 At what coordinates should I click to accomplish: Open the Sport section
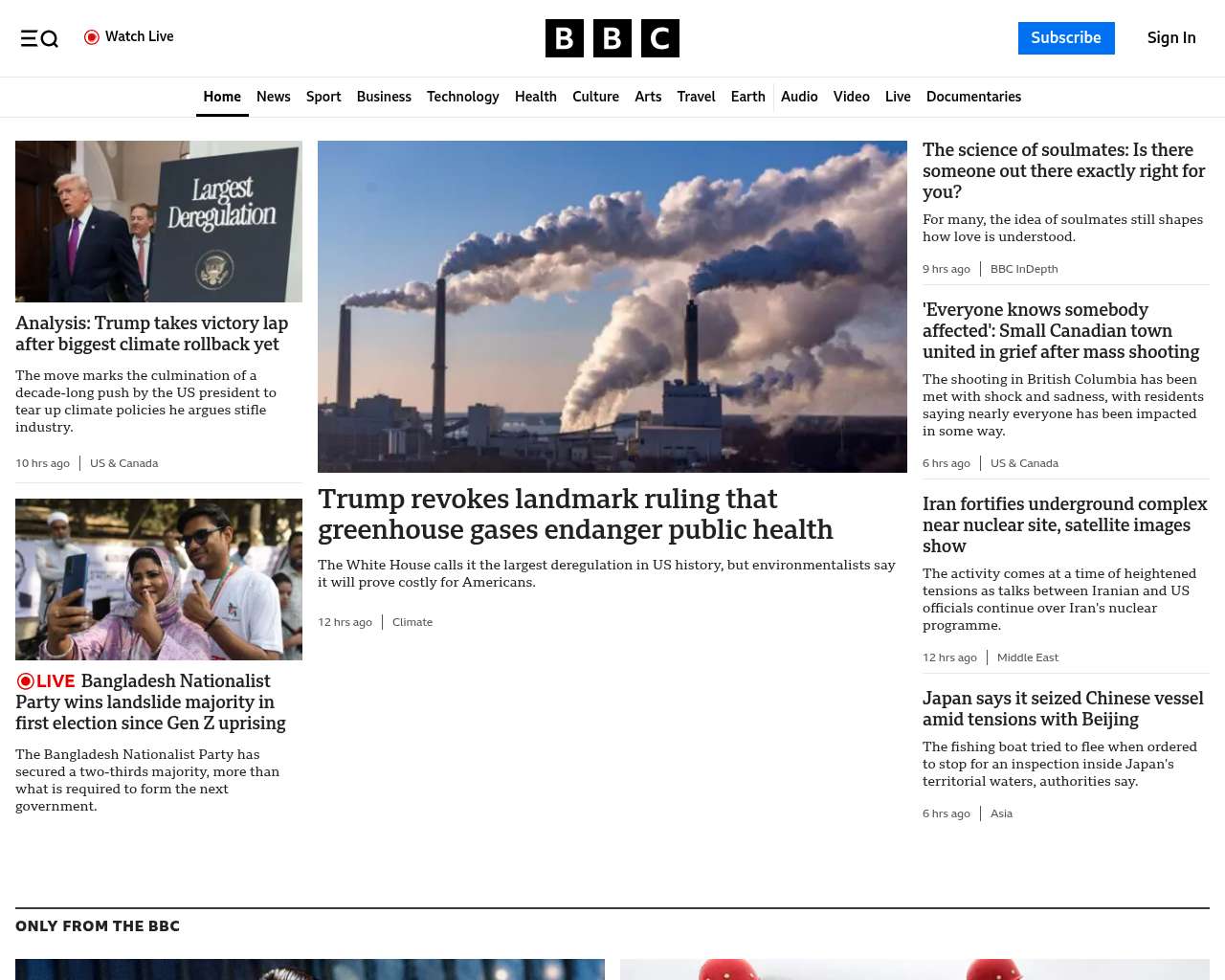pyautogui.click(x=323, y=97)
